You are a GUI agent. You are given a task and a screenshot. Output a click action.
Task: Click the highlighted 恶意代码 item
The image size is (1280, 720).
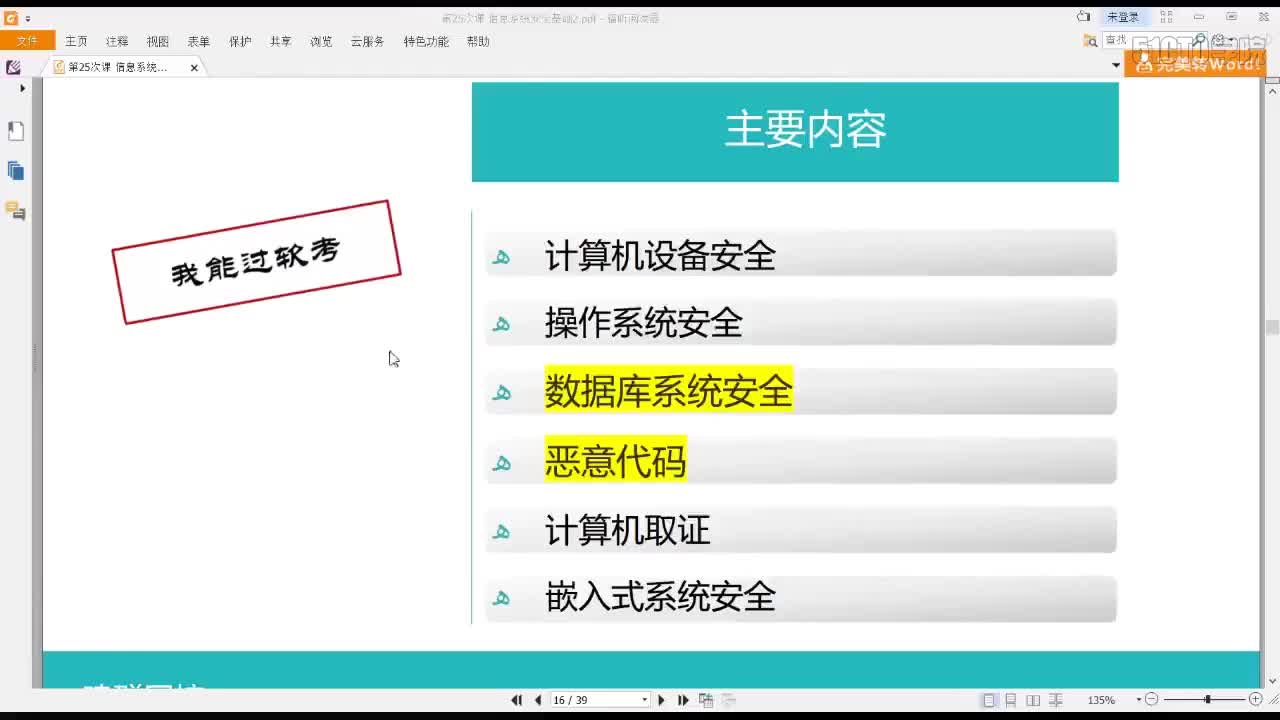coord(615,460)
